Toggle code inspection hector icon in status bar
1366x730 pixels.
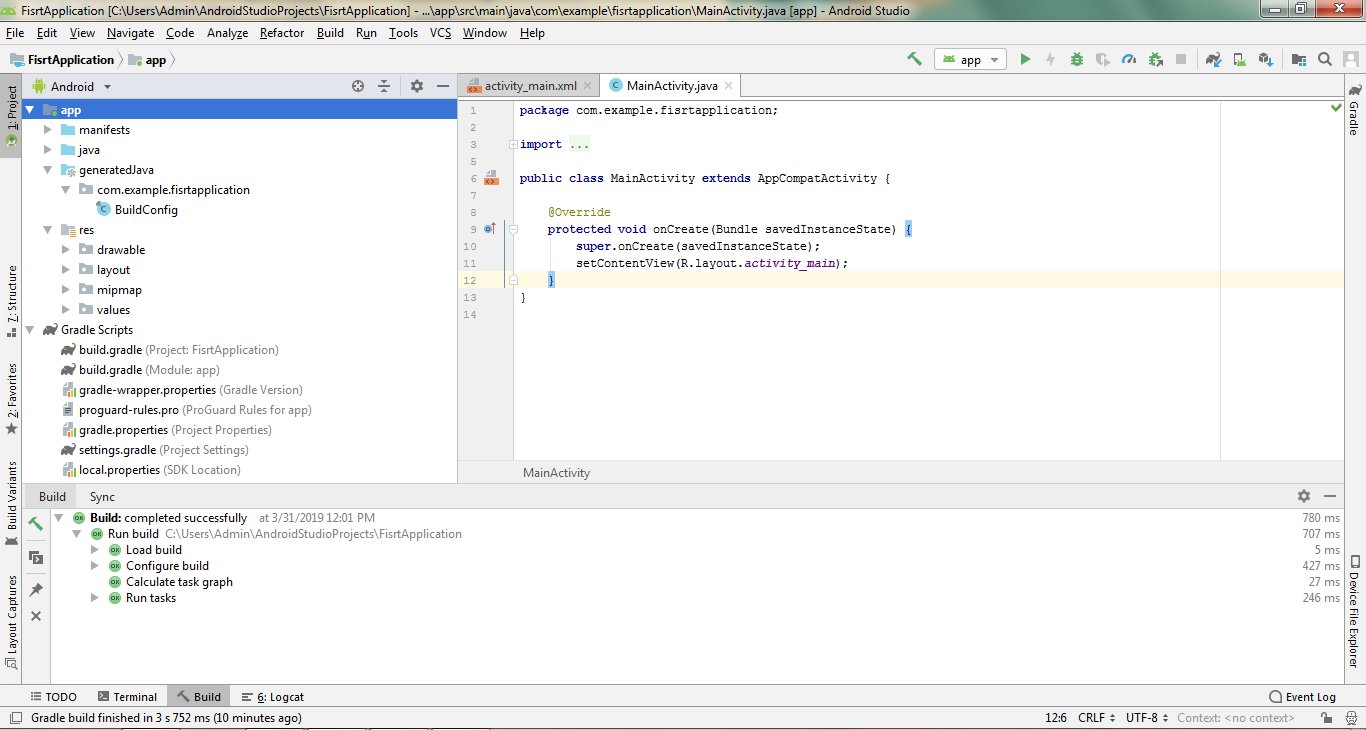pos(1350,718)
